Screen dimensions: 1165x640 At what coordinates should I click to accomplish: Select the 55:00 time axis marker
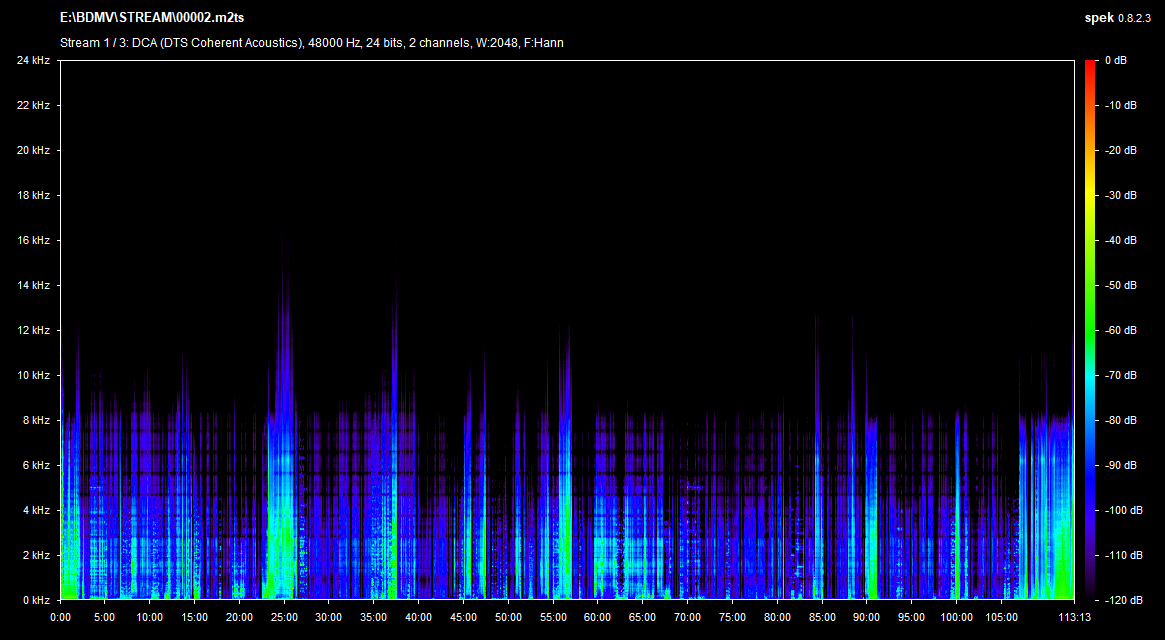pyautogui.click(x=553, y=617)
